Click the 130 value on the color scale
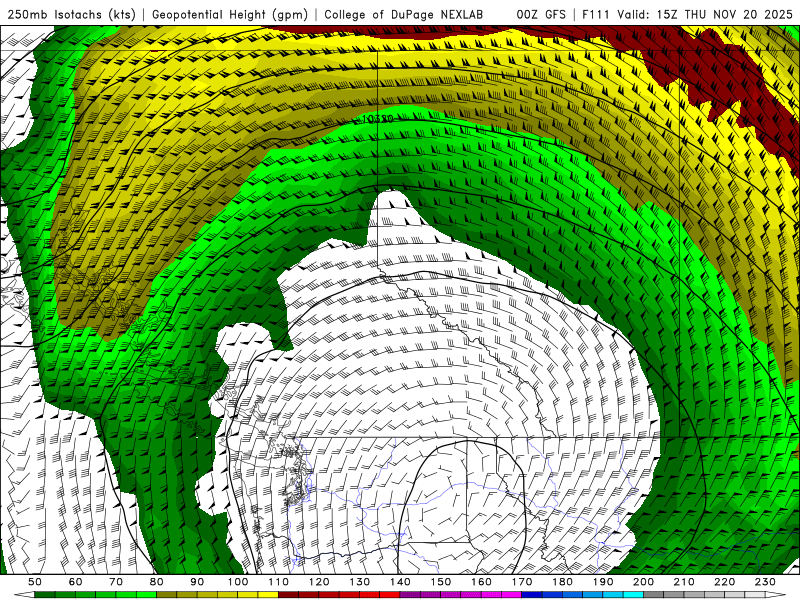 pos(360,582)
